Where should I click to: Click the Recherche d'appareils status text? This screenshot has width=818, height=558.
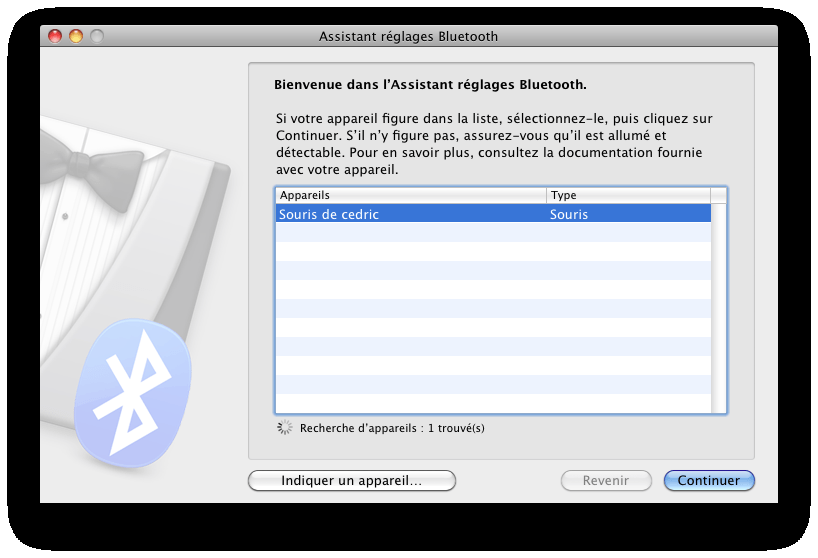tap(392, 428)
